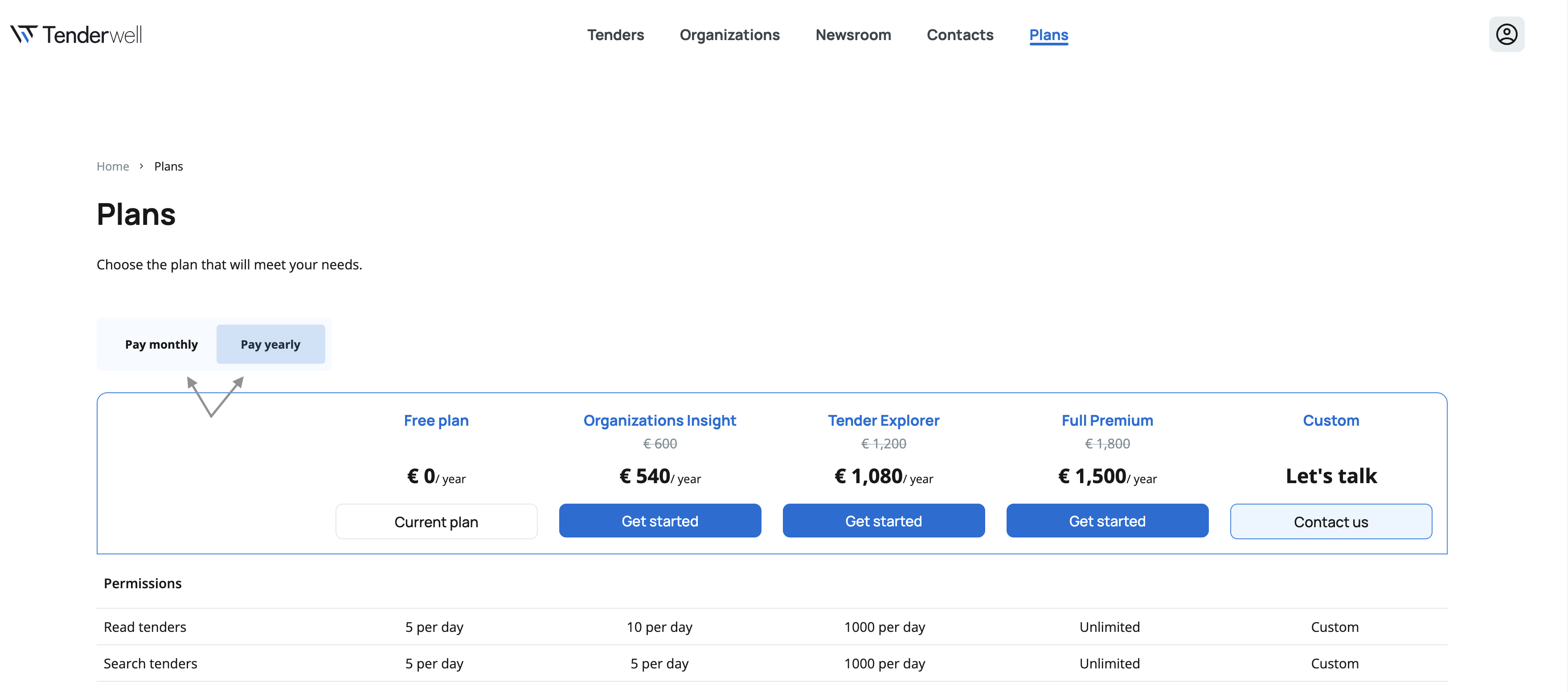1568x692 pixels.
Task: Open the Newsroom section
Action: pyautogui.click(x=853, y=35)
